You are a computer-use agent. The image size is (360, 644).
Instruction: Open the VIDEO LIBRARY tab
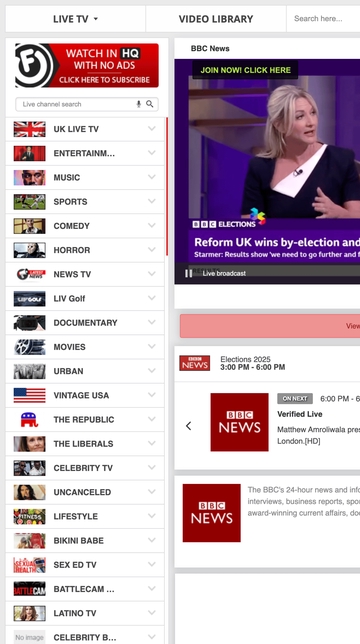[x=216, y=19]
